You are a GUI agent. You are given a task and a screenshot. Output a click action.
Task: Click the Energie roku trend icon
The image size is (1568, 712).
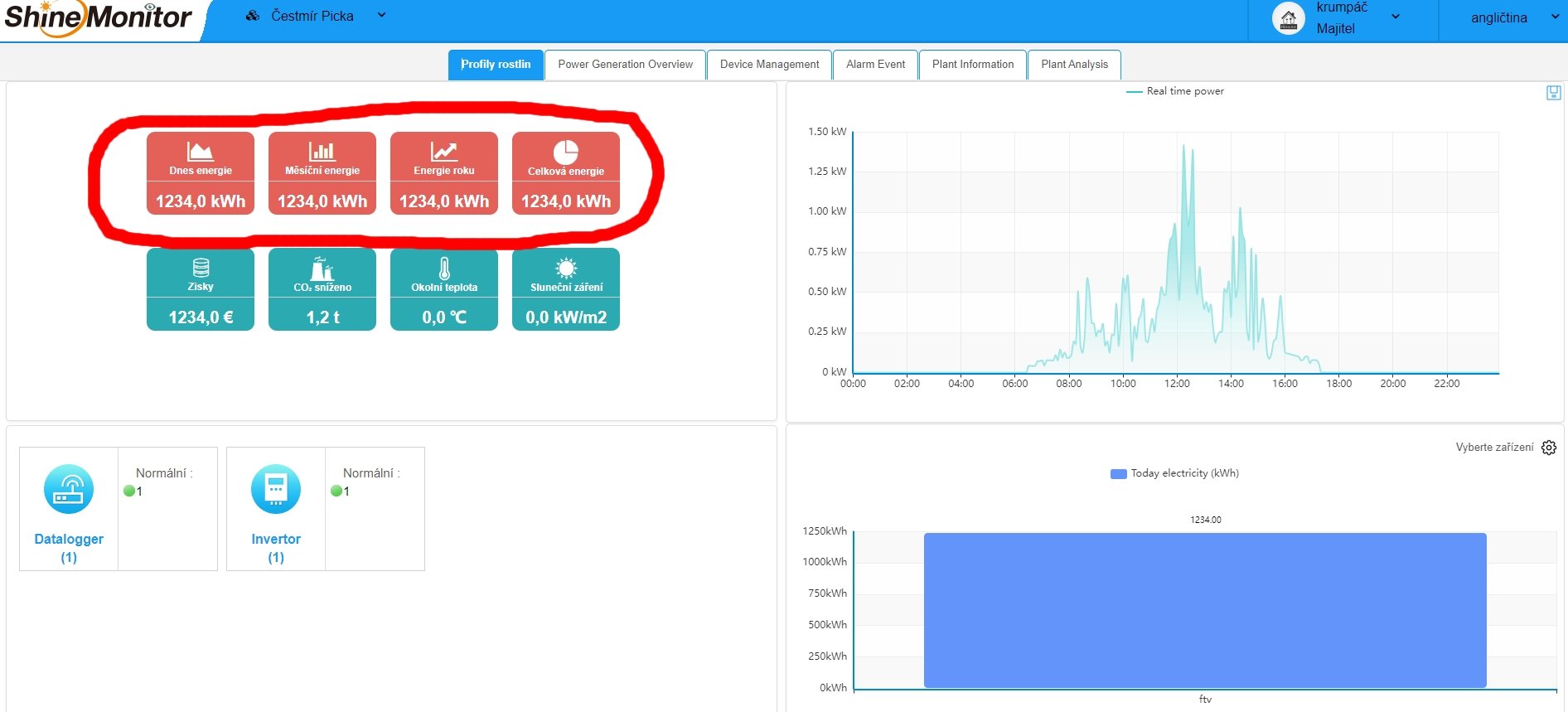click(x=443, y=151)
